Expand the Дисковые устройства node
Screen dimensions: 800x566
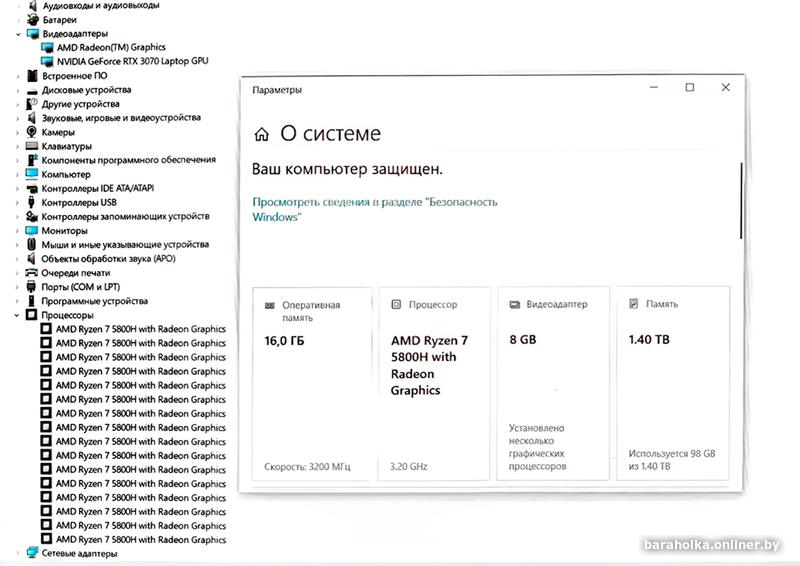(x=18, y=91)
